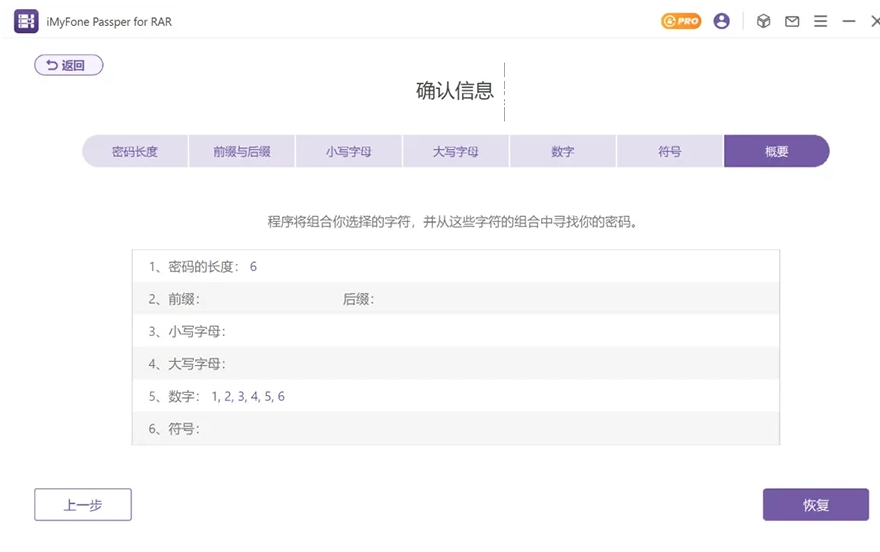Click the iMyFone Passper app logo
Viewport: 880px width, 552px height.
coord(26,21)
